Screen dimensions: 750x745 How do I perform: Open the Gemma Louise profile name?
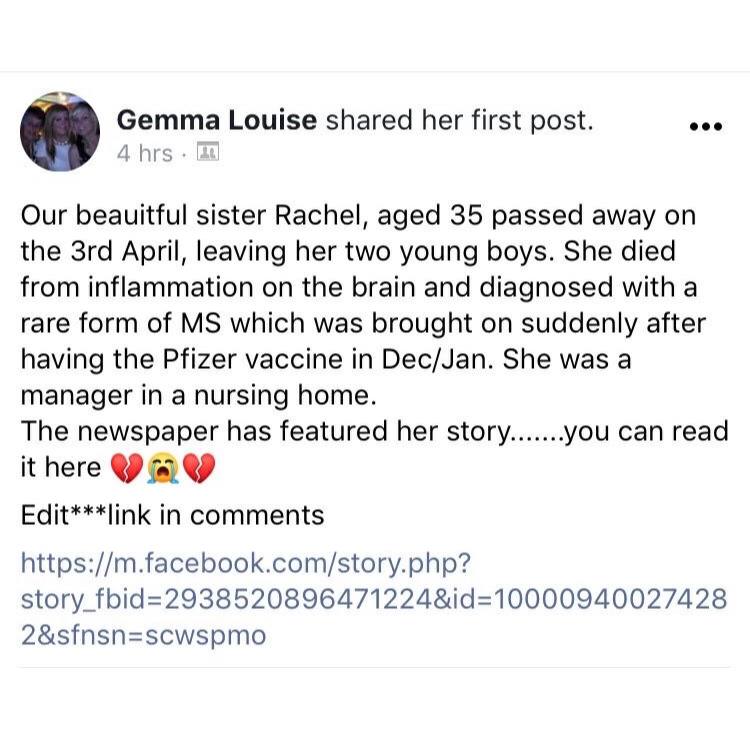217,120
